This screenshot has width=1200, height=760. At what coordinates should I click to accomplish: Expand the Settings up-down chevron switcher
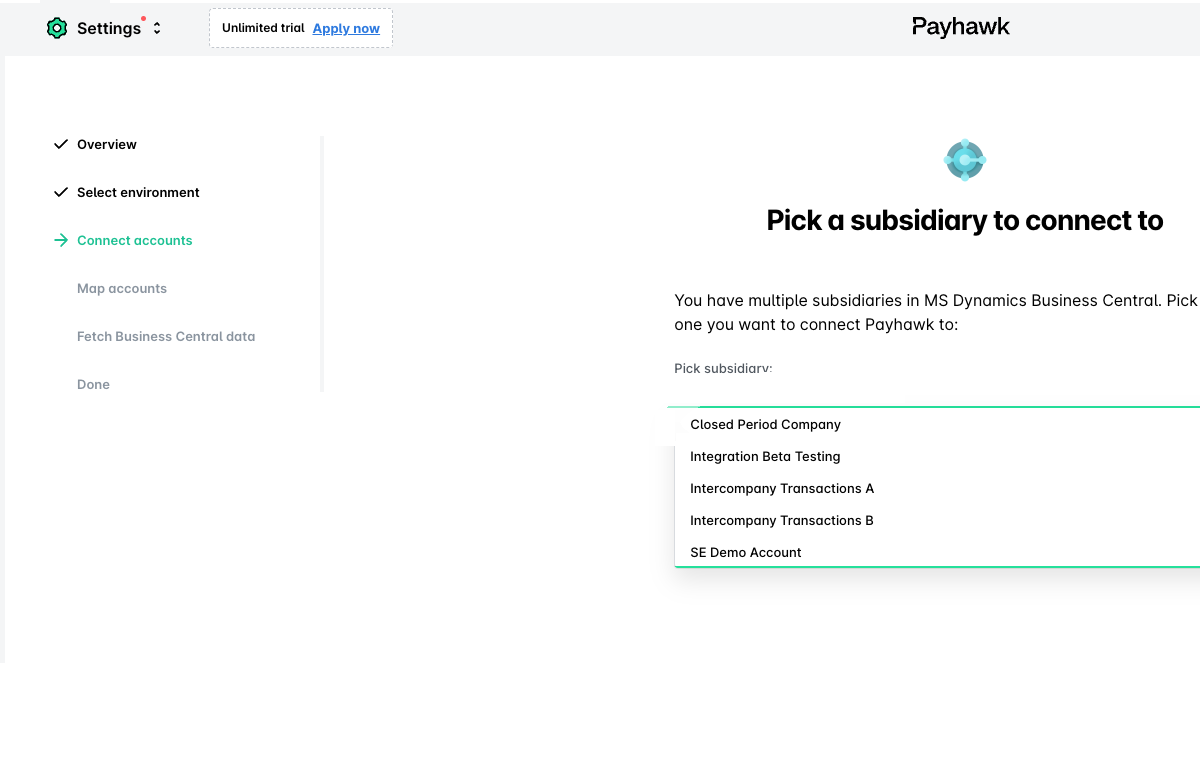click(157, 28)
